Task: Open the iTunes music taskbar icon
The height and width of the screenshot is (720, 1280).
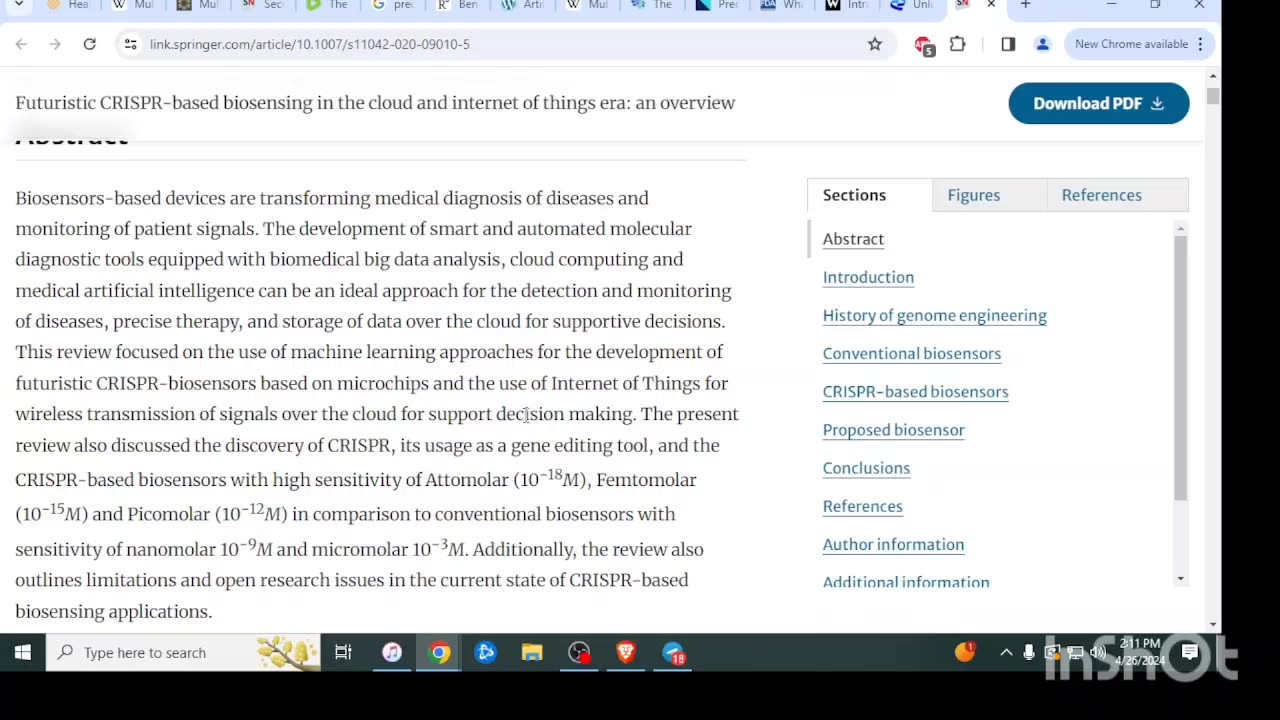Action: click(x=391, y=653)
